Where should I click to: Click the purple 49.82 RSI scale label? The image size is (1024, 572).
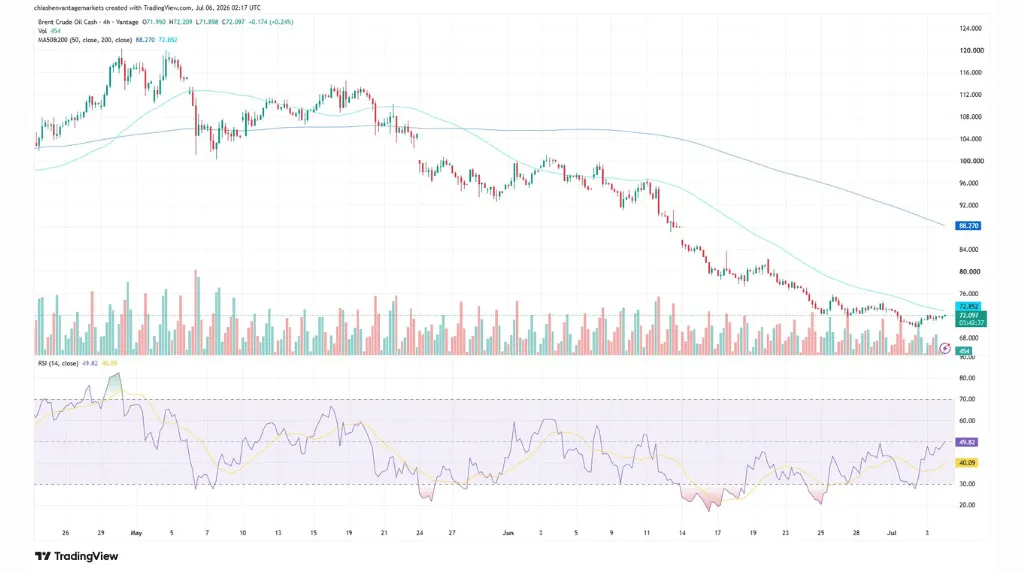[967, 442]
